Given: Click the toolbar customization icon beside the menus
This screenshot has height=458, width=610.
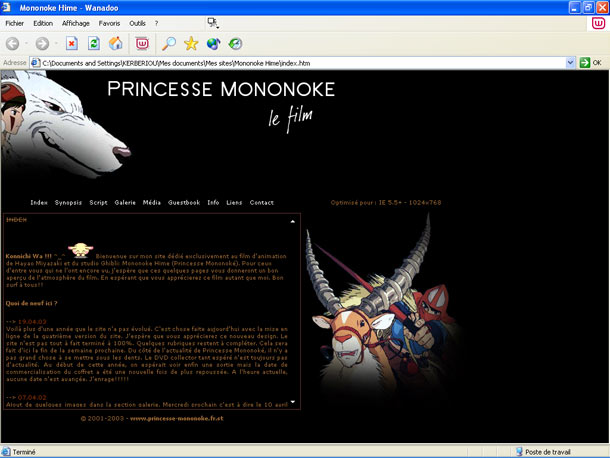Looking at the screenshot, I should click(x=212, y=23).
